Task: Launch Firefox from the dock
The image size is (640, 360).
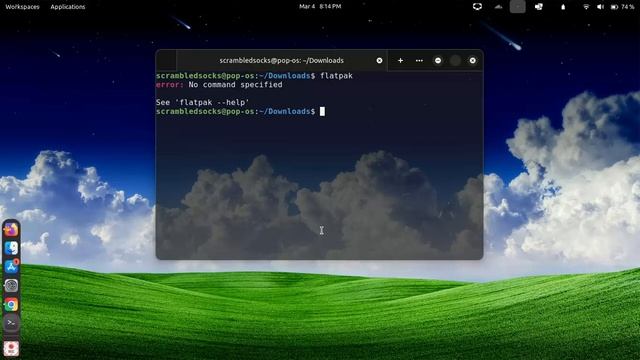Action: (11, 230)
